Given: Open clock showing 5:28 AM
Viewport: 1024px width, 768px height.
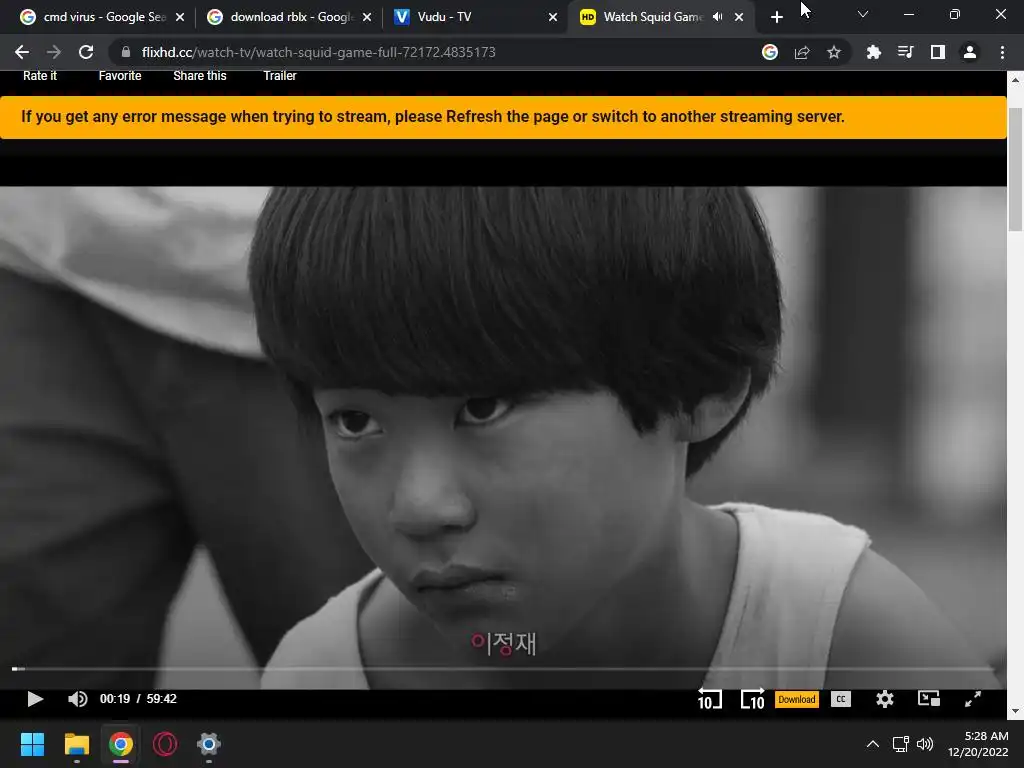Looking at the screenshot, I should [x=978, y=744].
